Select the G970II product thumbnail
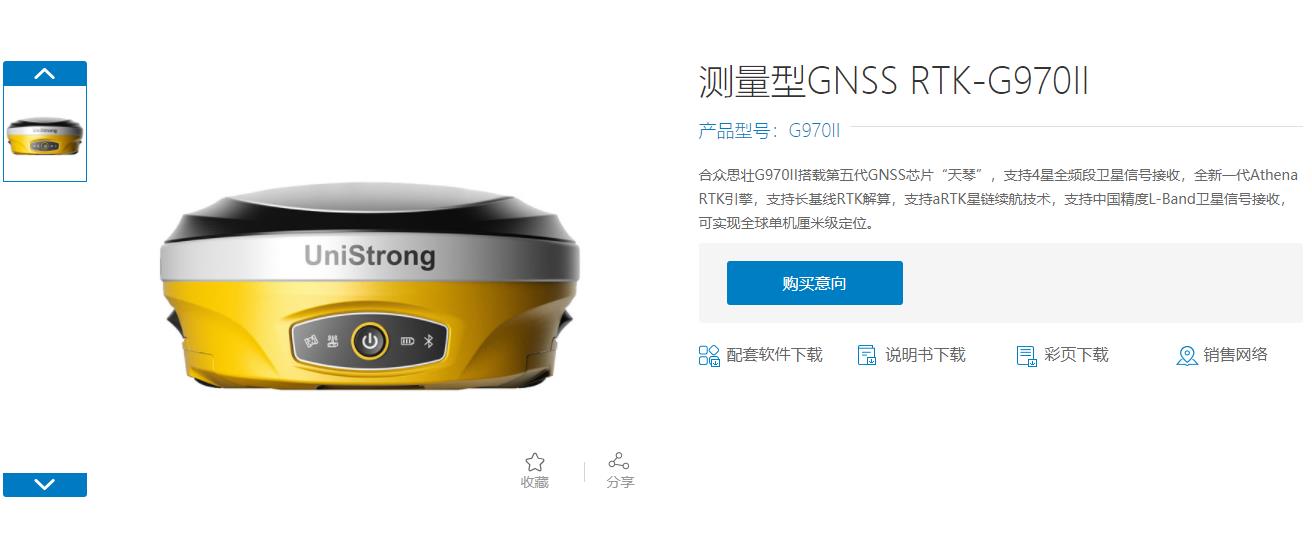This screenshot has width=1312, height=542. 45,133
